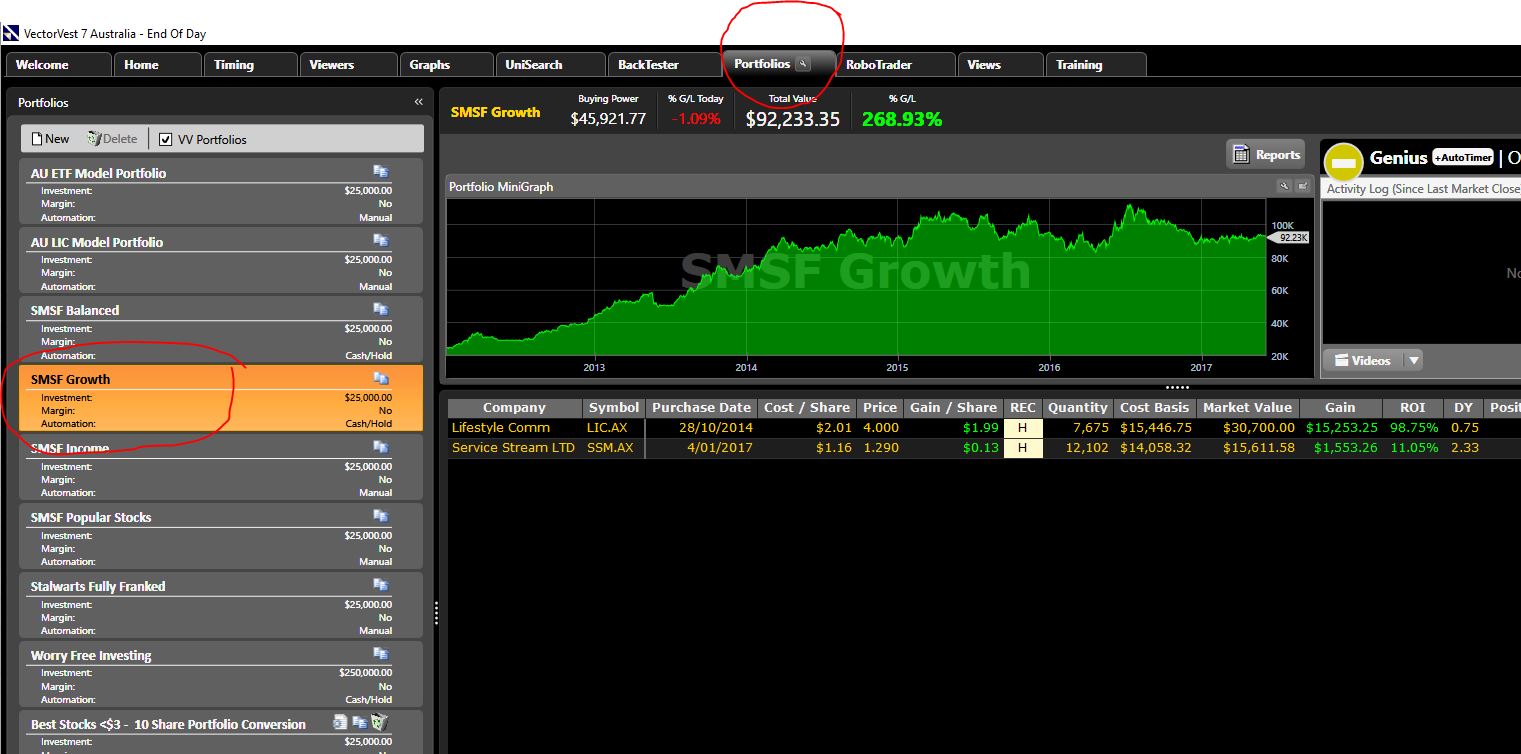Collapse the Portfolios sidebar with the double chevron
The width and height of the screenshot is (1521, 754).
[419, 101]
